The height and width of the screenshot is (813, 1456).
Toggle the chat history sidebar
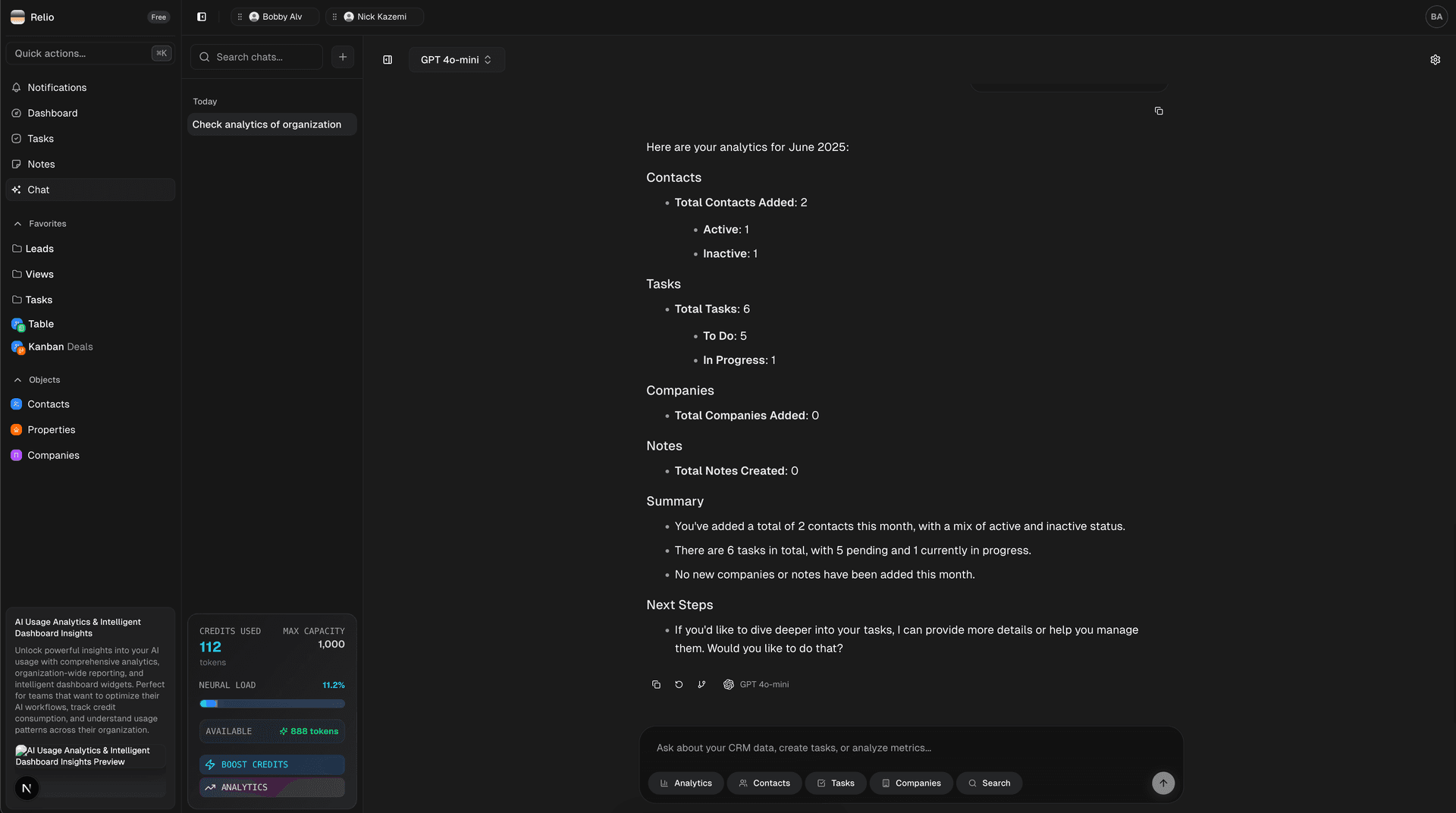[388, 59]
